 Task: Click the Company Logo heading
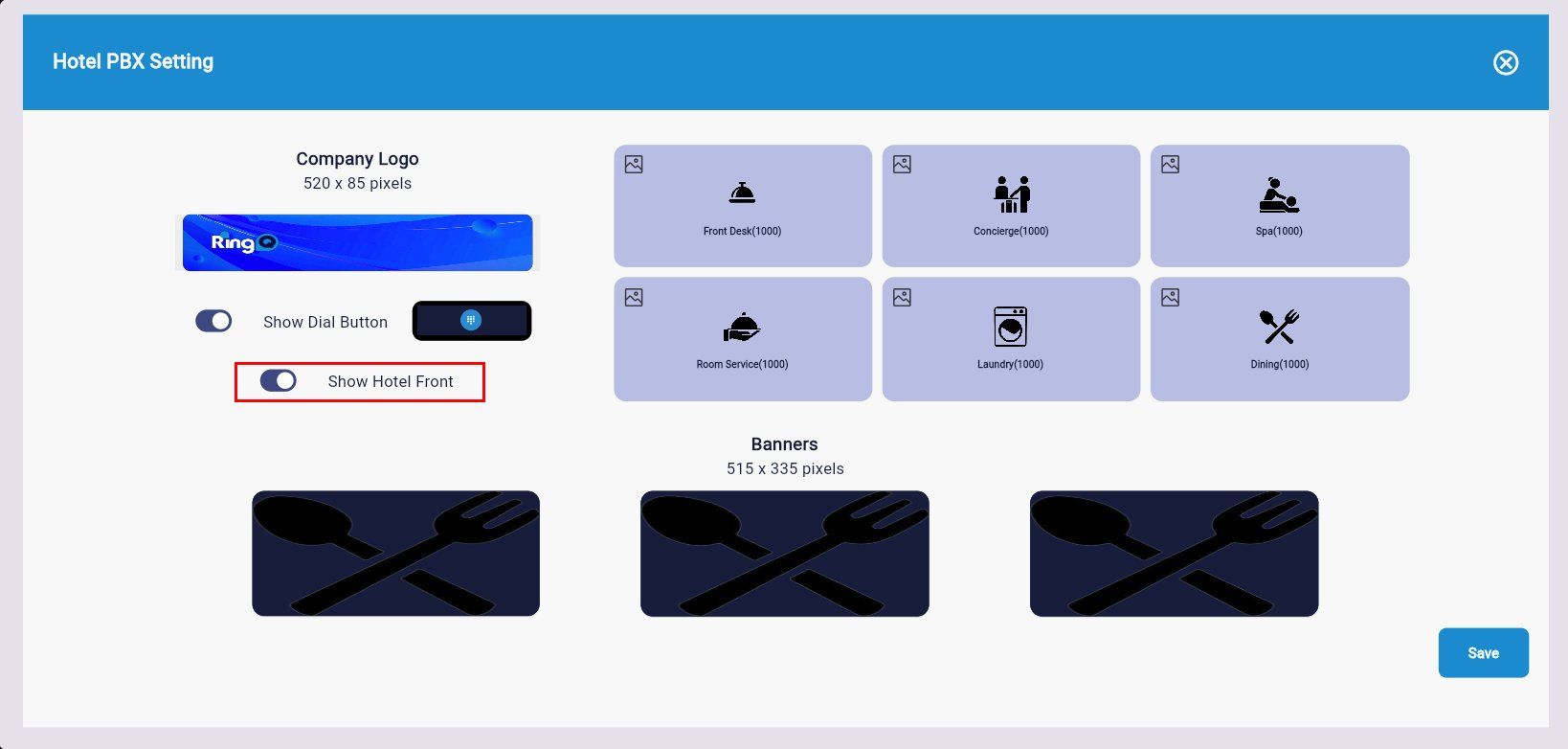(357, 159)
